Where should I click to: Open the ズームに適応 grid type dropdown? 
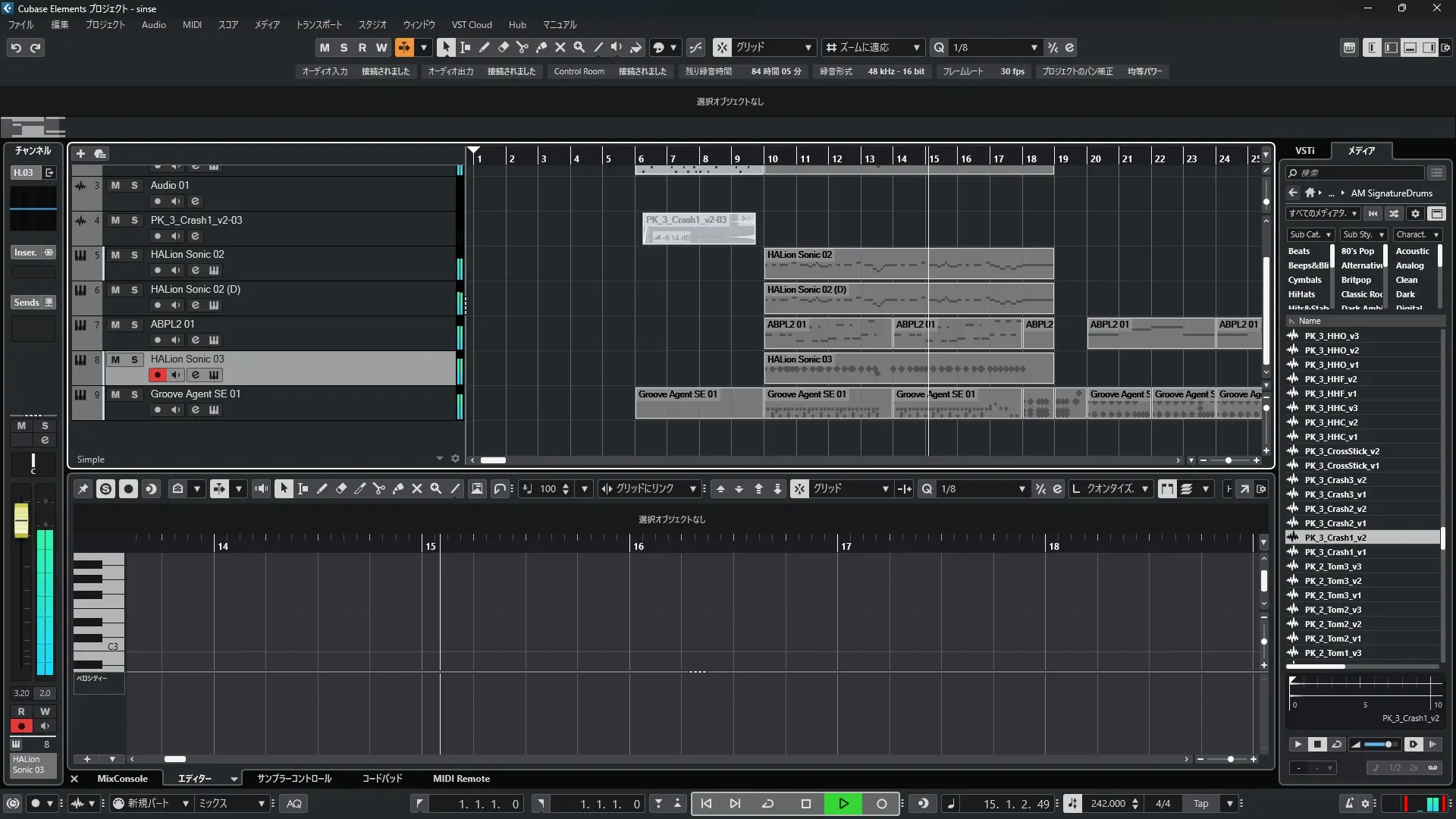coord(873,48)
